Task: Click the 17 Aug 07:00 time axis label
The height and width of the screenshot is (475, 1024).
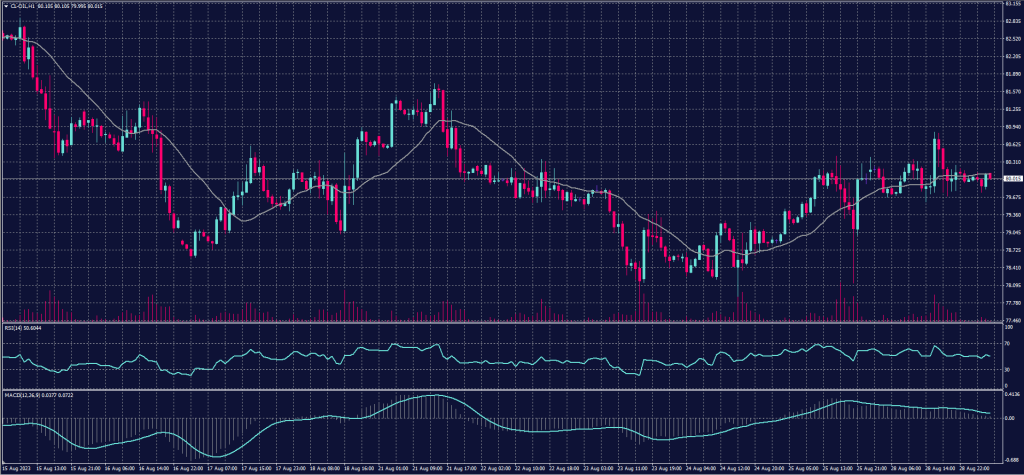Action: (x=221, y=469)
